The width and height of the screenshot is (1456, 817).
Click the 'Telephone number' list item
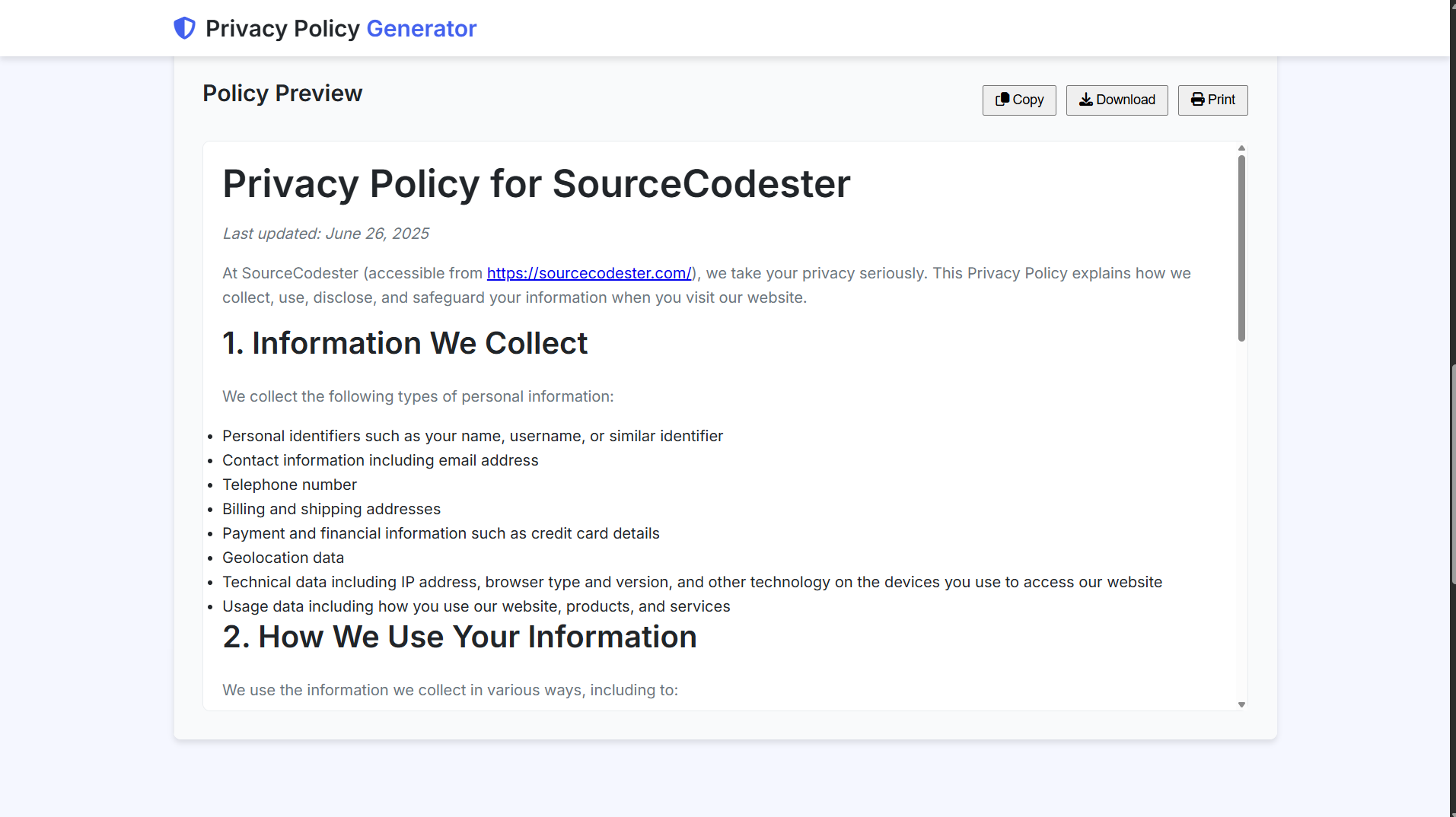(x=289, y=485)
